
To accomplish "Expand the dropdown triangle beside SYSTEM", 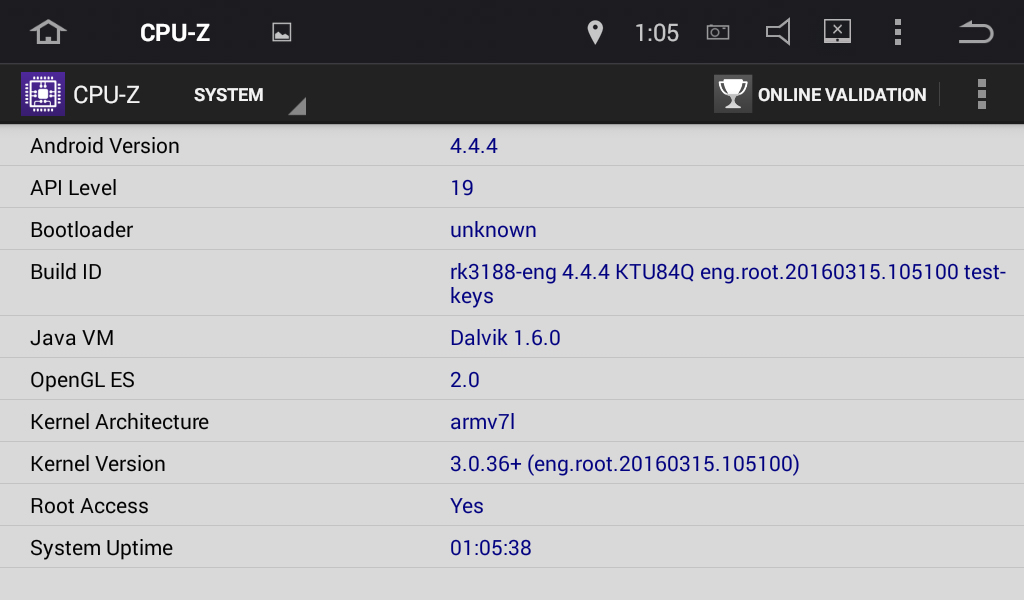I will tap(297, 106).
